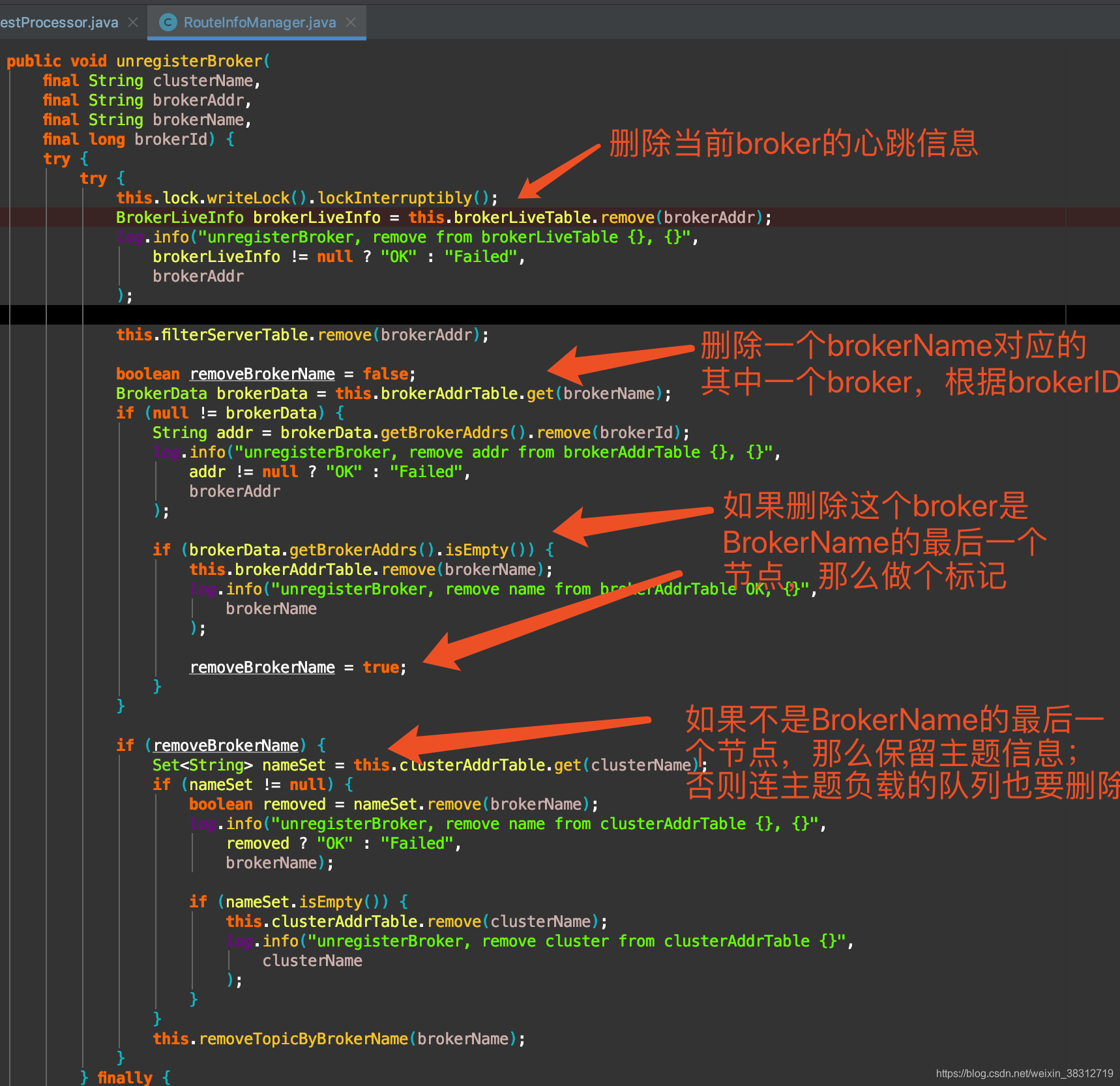Click the filterServerTable.remove(brokerAddr) statement
The height and width of the screenshot is (1086, 1120).
point(302,334)
